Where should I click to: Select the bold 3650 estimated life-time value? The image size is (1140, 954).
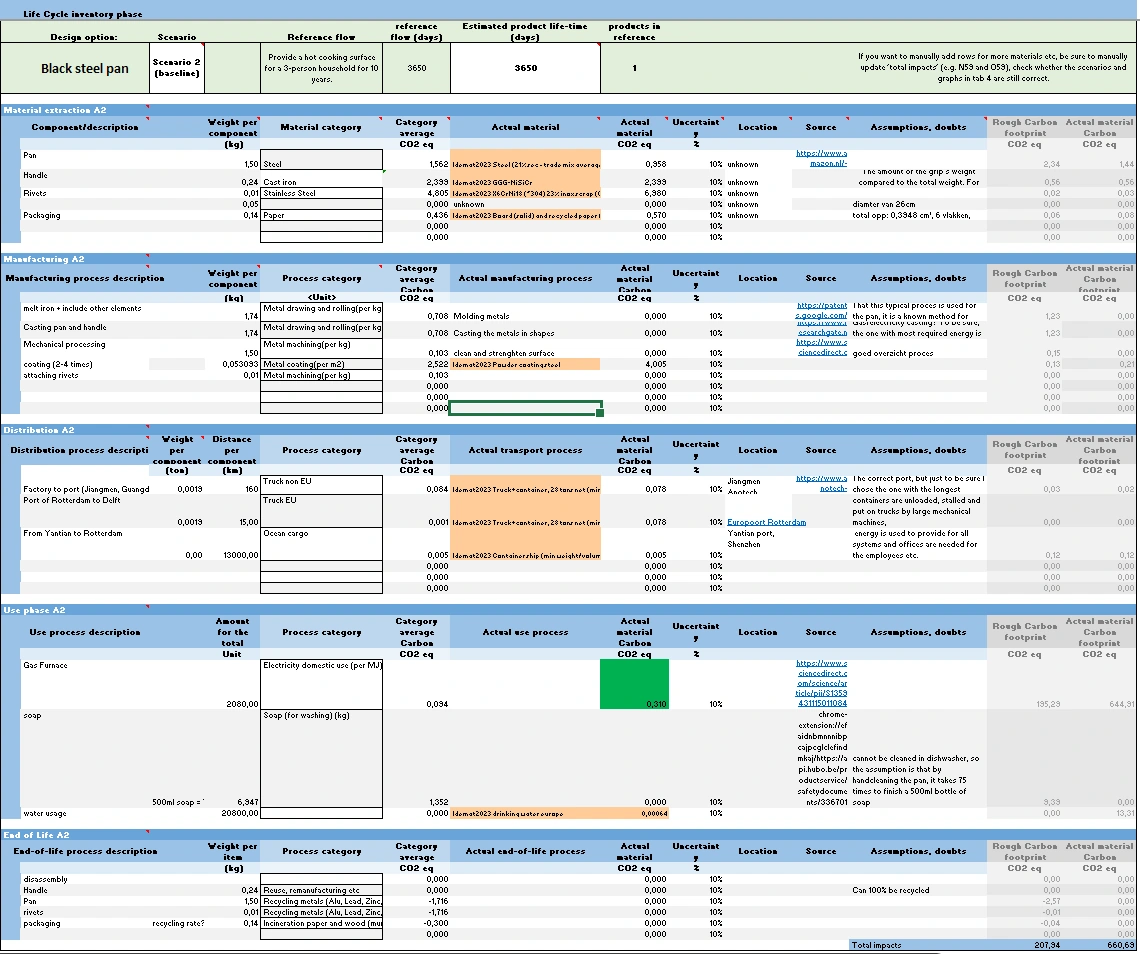tap(526, 68)
